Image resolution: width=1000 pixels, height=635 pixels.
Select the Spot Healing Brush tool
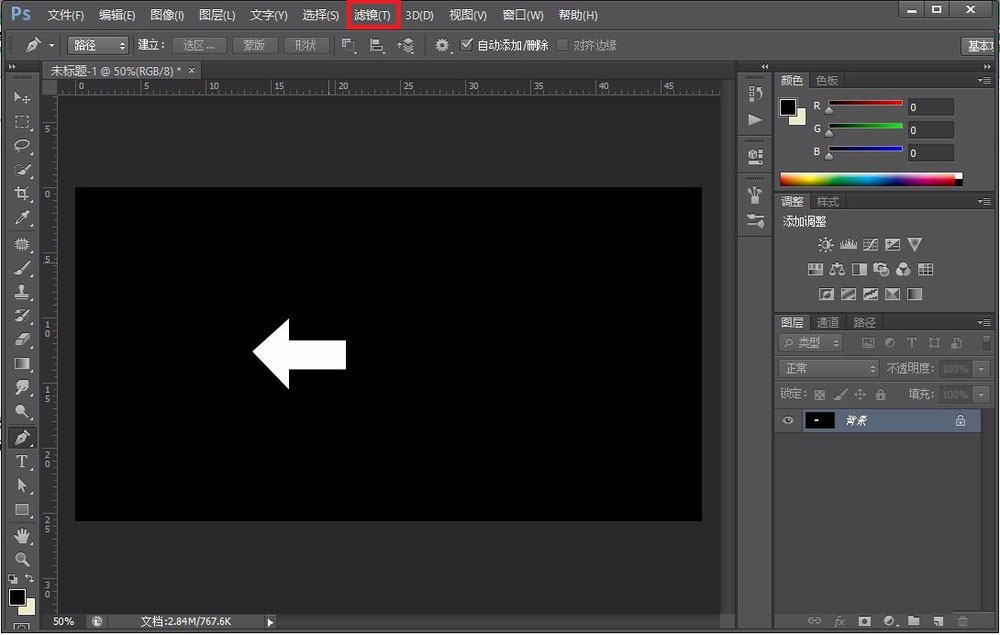coord(22,244)
